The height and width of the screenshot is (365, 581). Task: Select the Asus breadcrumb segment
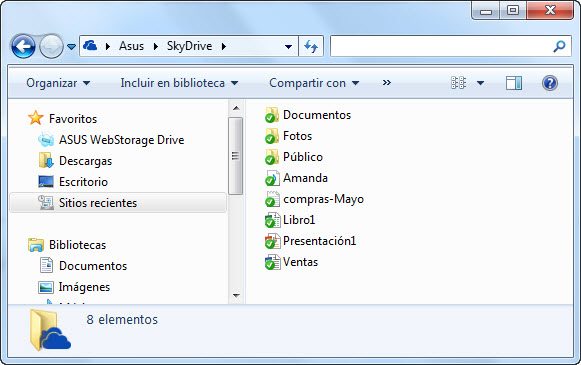click(x=131, y=46)
